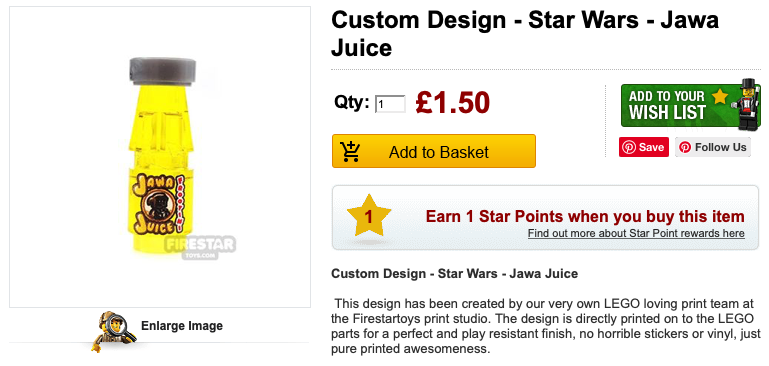Click the Firestar Toys watermark logo
This screenshot has height=366, width=769.
200,247
